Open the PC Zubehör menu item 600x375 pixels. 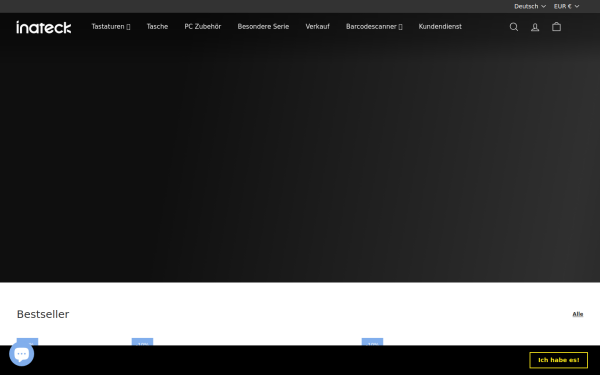click(x=203, y=27)
